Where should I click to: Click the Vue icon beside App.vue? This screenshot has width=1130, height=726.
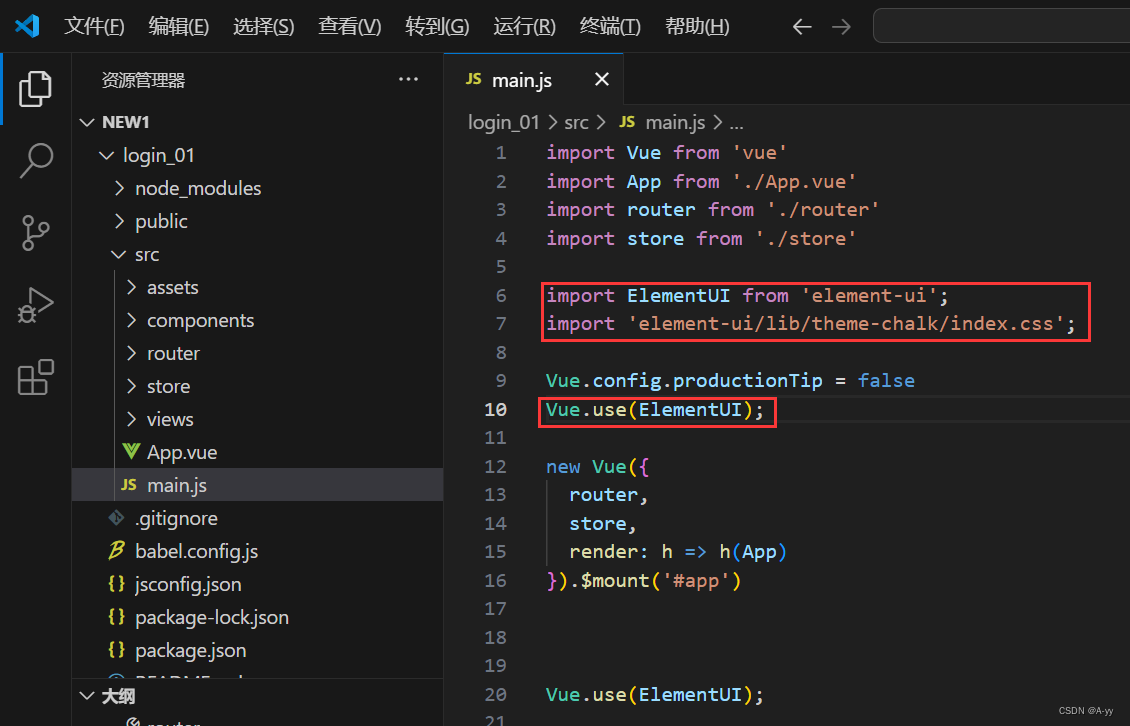(x=131, y=451)
